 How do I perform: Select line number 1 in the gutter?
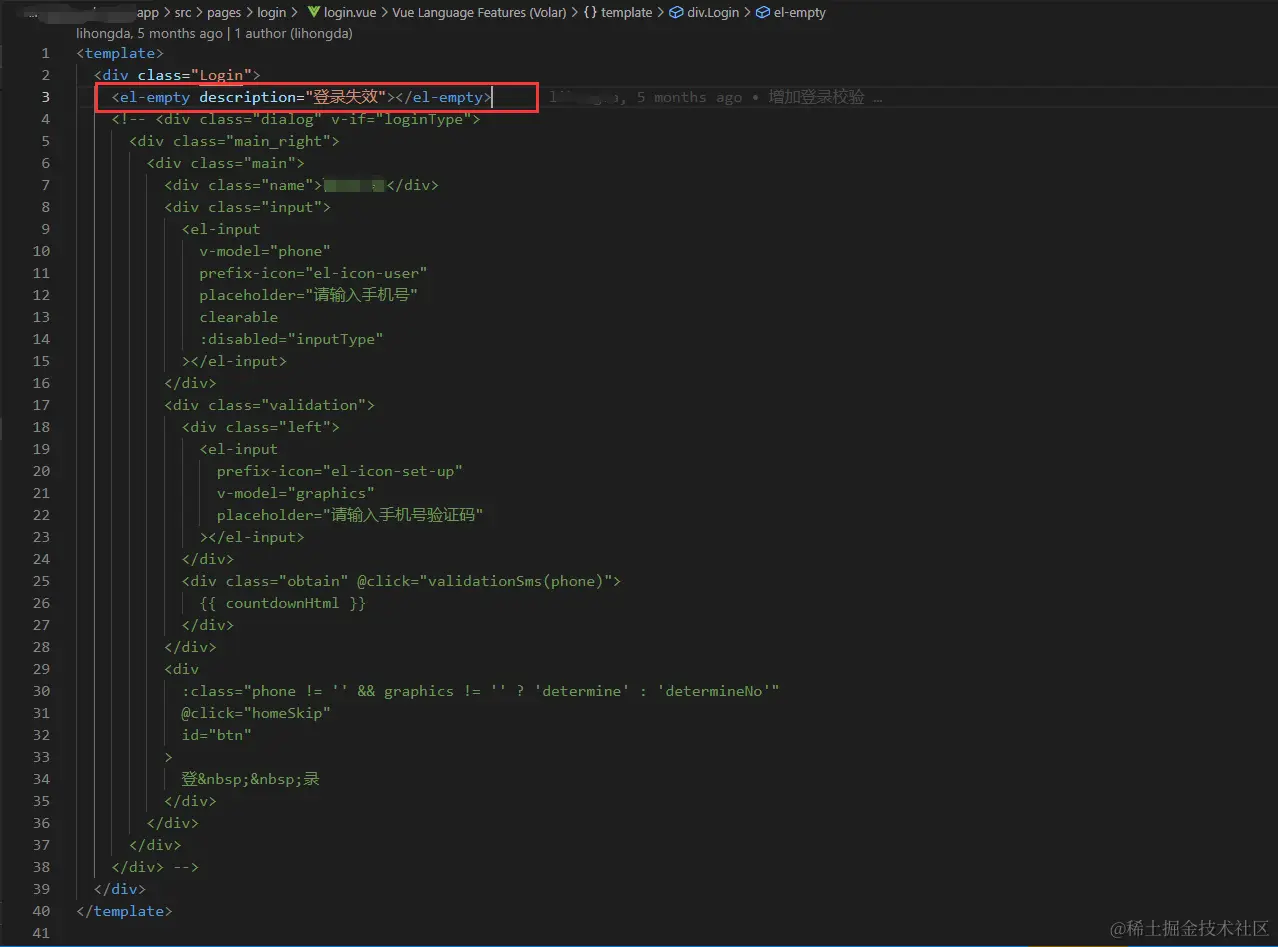[45, 53]
